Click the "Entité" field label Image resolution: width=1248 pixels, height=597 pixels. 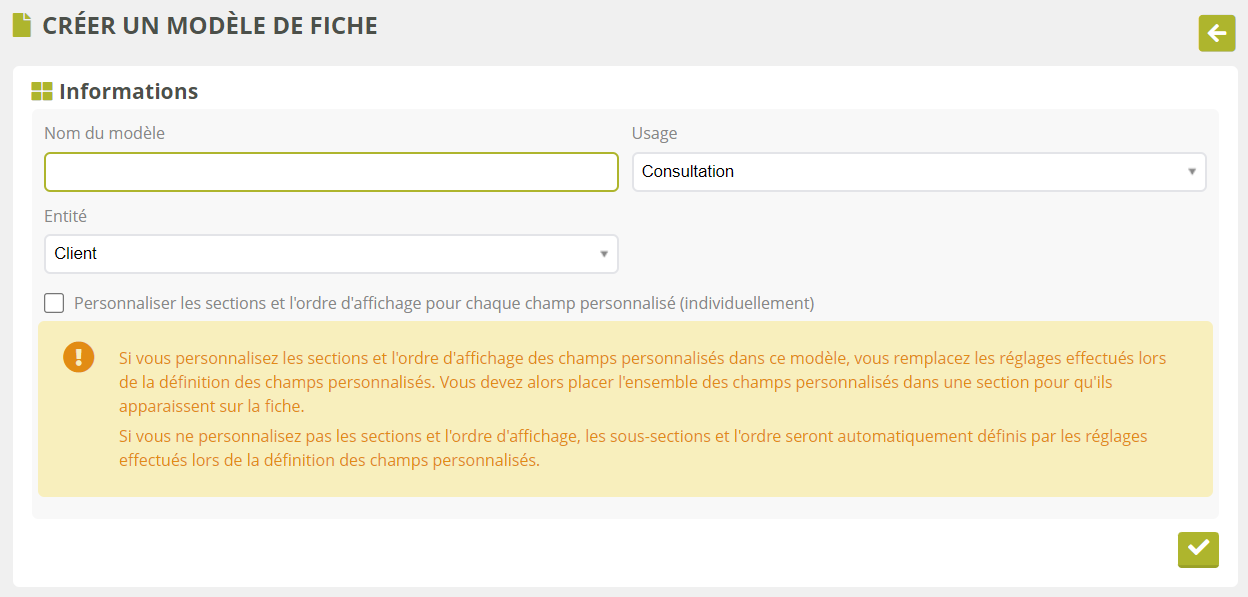coord(65,215)
